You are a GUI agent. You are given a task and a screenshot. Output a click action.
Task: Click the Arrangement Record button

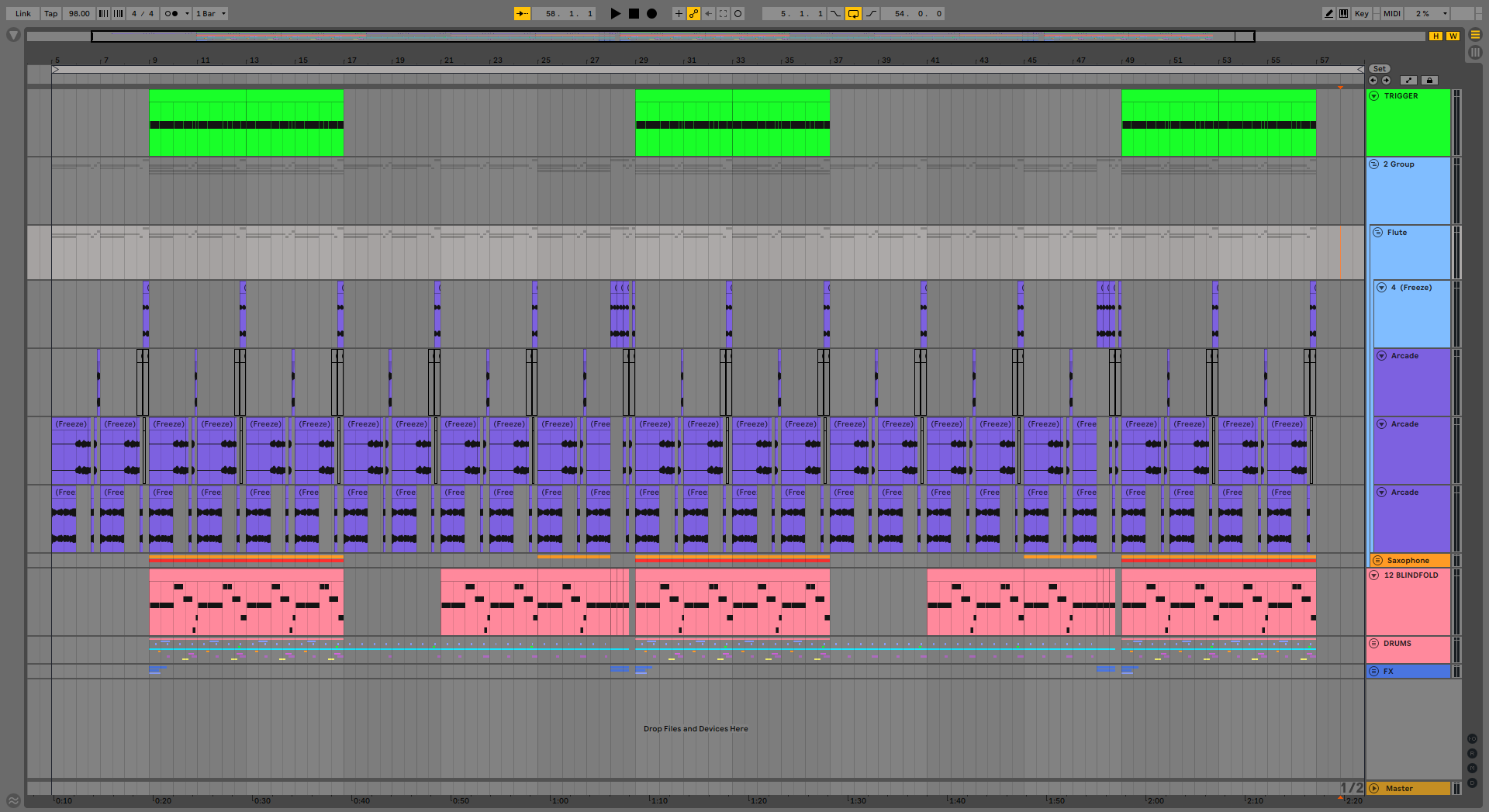point(651,13)
